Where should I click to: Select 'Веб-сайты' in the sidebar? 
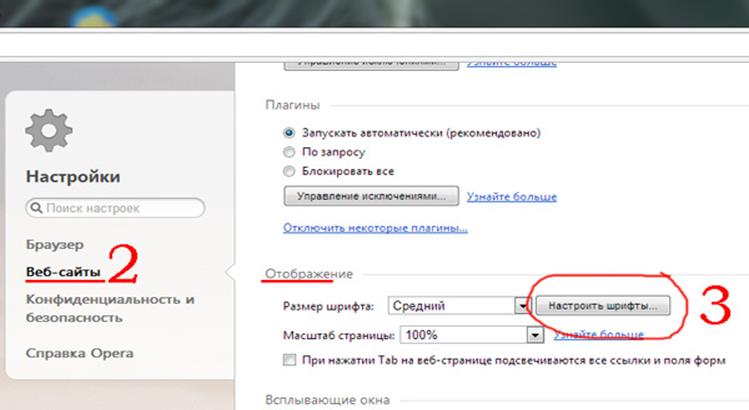(63, 272)
